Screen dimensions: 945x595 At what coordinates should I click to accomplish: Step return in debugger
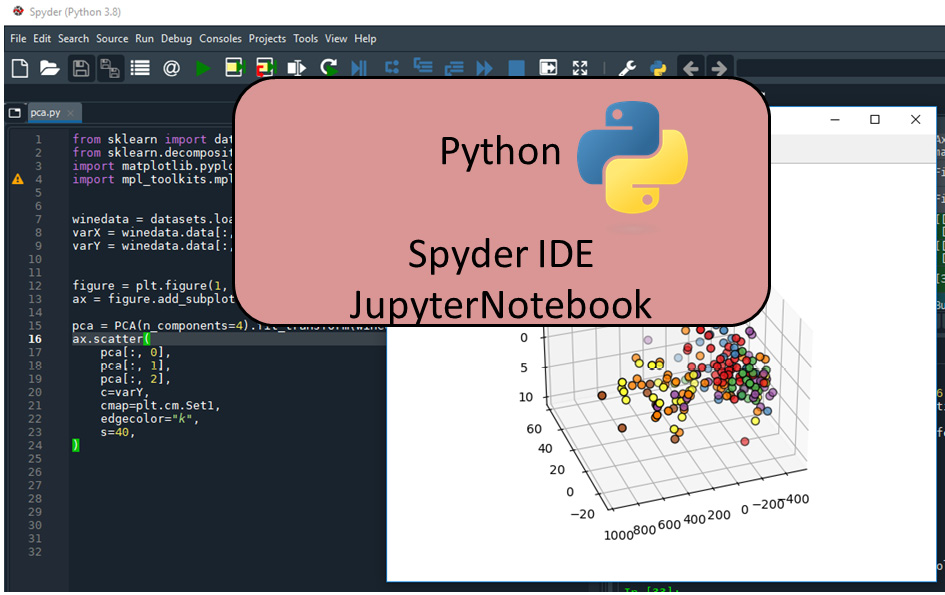[454, 68]
